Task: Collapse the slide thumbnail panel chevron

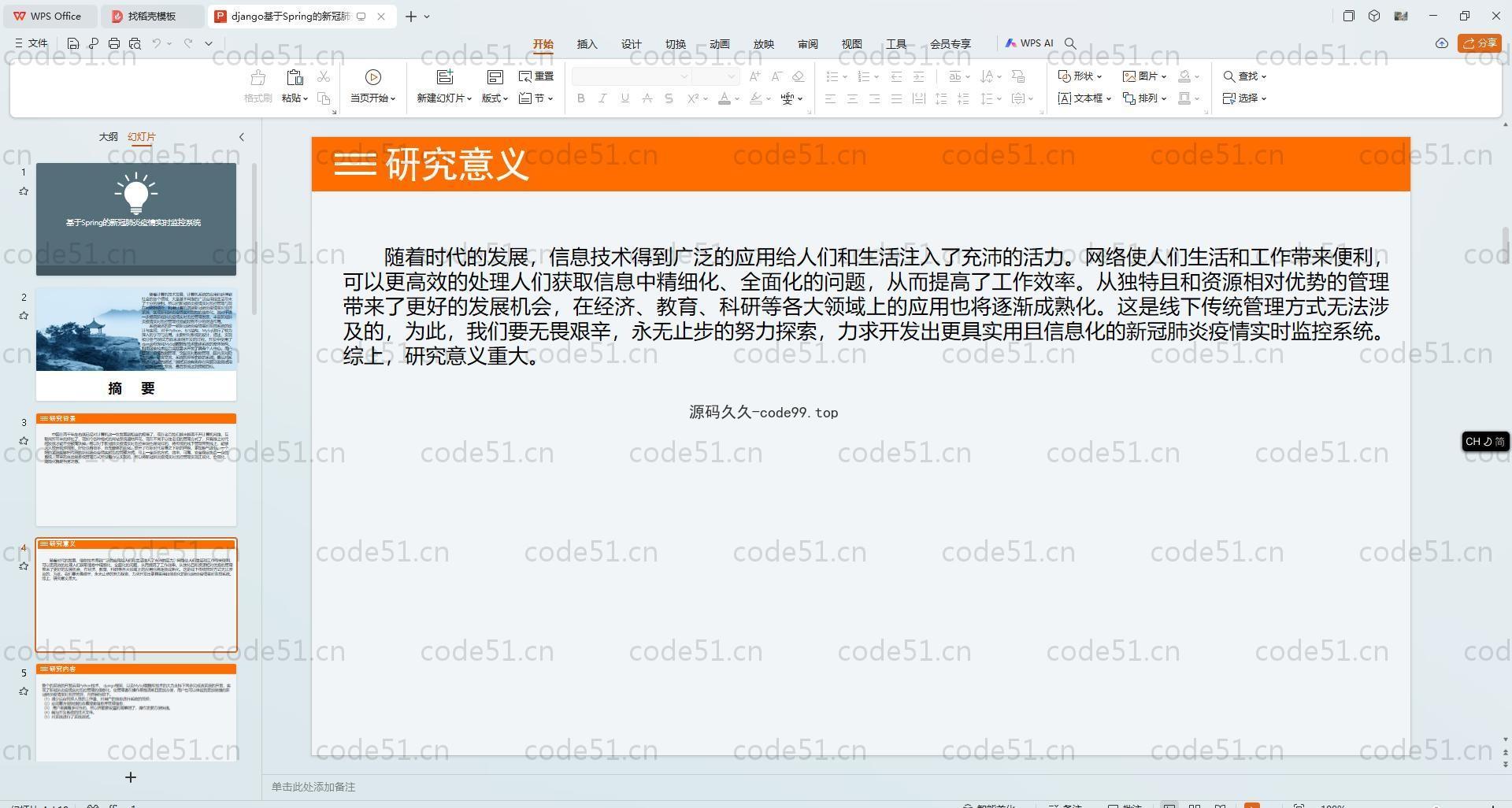Action: [x=242, y=137]
